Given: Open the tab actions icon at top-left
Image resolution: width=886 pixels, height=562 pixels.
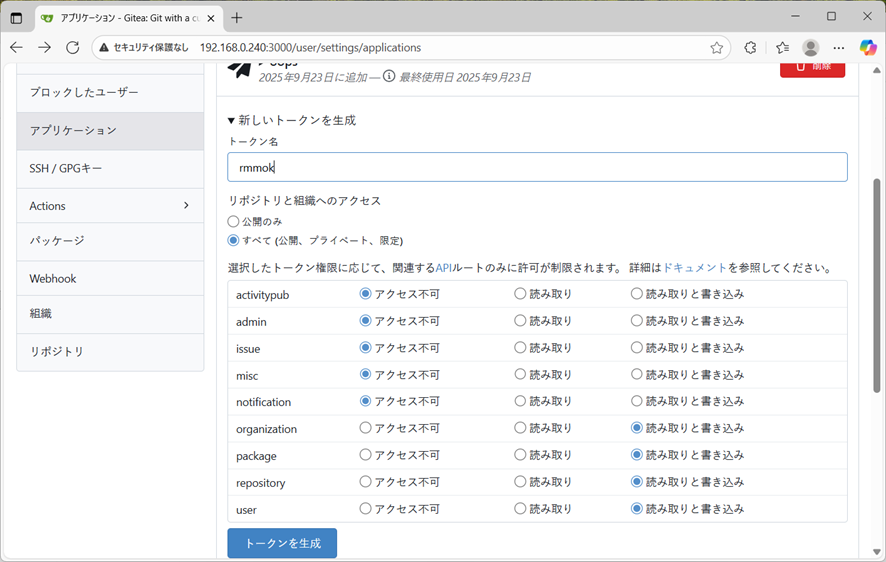Looking at the screenshot, I should (x=16, y=17).
